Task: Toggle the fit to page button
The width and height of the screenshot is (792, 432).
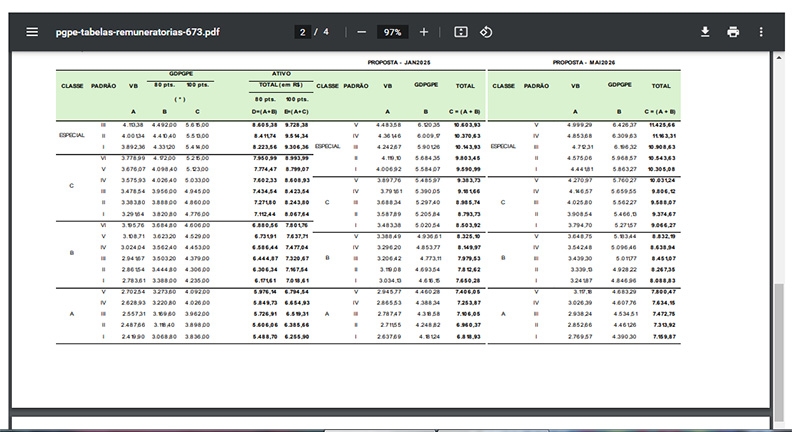Action: point(460,32)
